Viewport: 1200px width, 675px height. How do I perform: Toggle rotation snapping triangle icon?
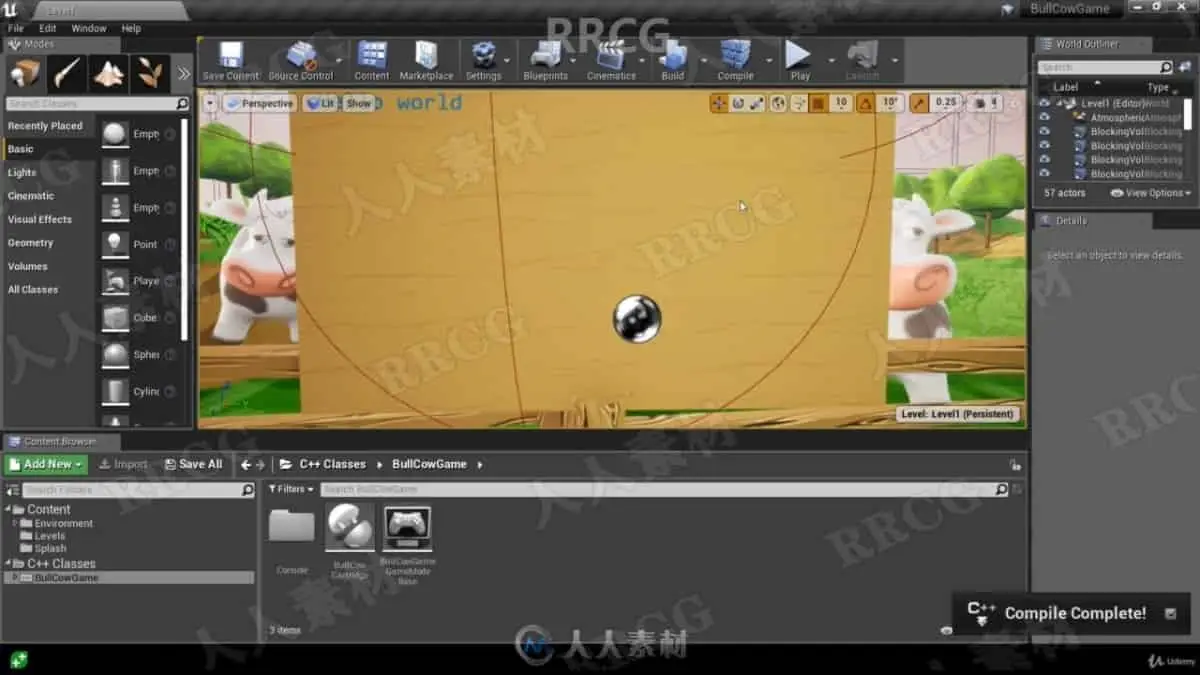865,103
